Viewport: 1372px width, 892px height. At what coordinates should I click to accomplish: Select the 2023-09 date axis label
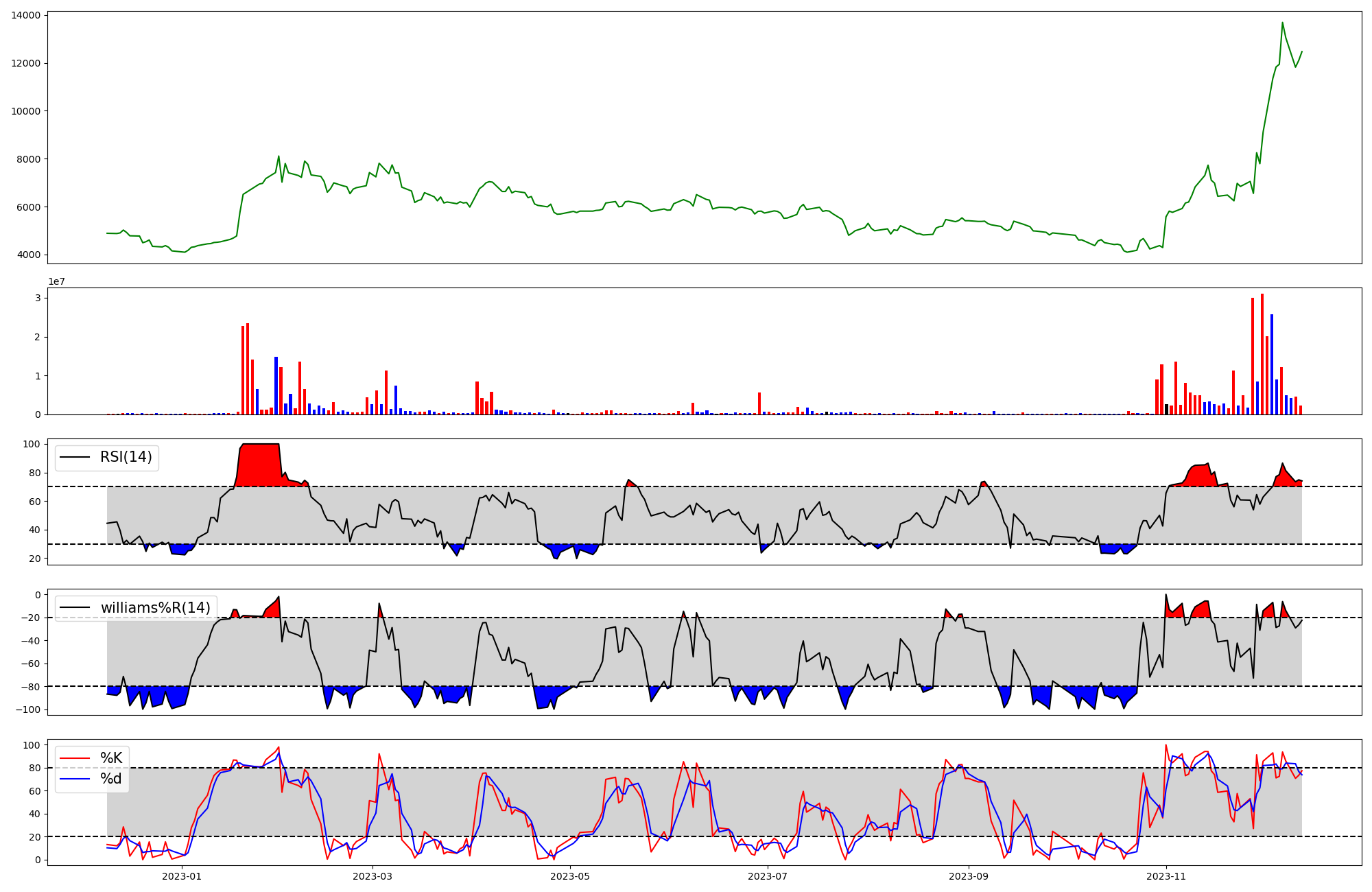click(x=969, y=876)
